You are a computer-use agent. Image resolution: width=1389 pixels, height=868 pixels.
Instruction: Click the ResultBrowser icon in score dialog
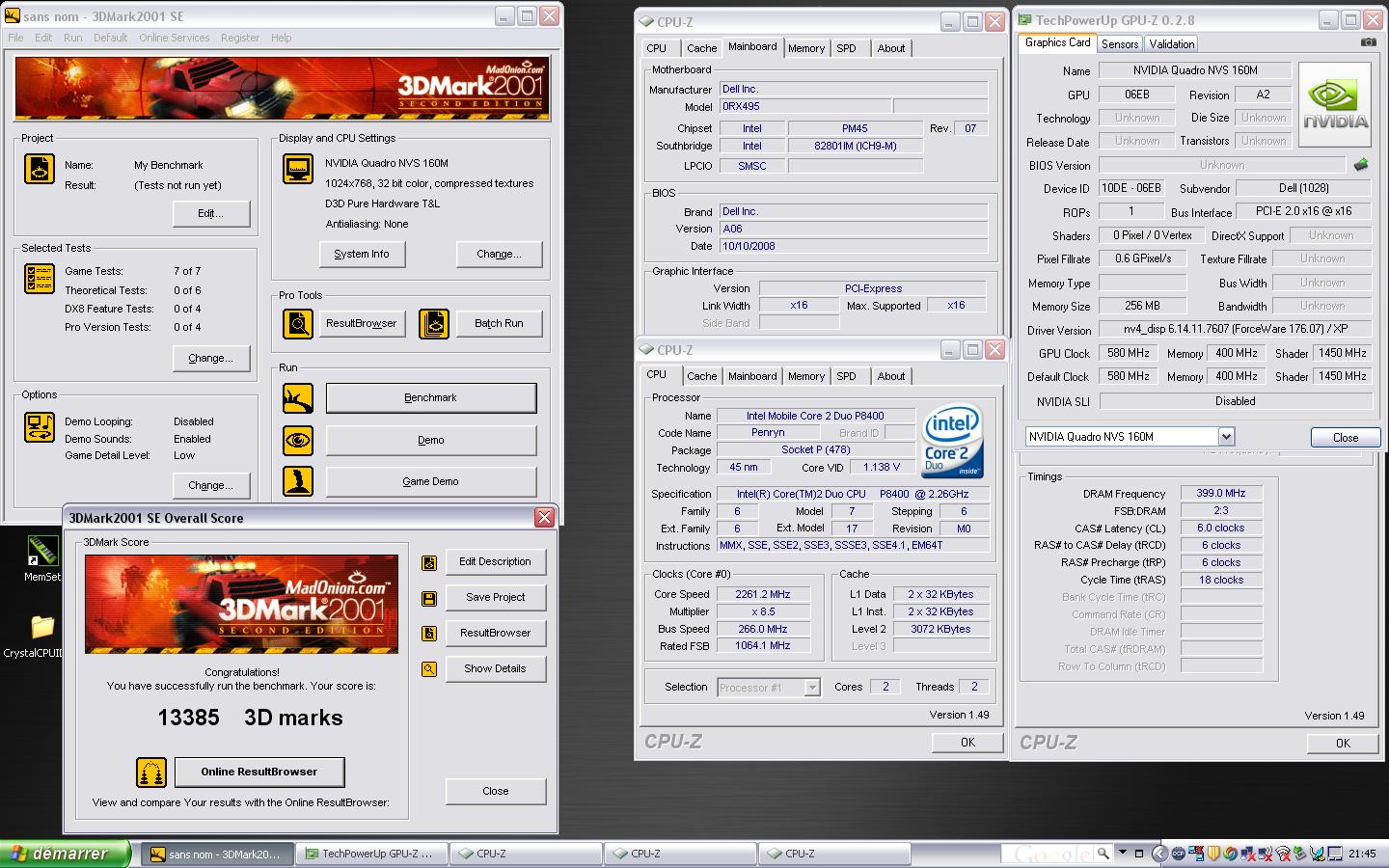pyautogui.click(x=429, y=633)
